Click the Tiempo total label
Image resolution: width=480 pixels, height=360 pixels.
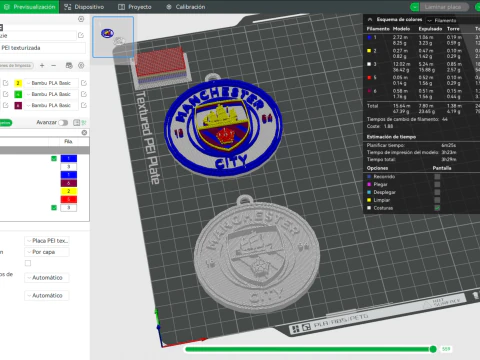click(381, 159)
